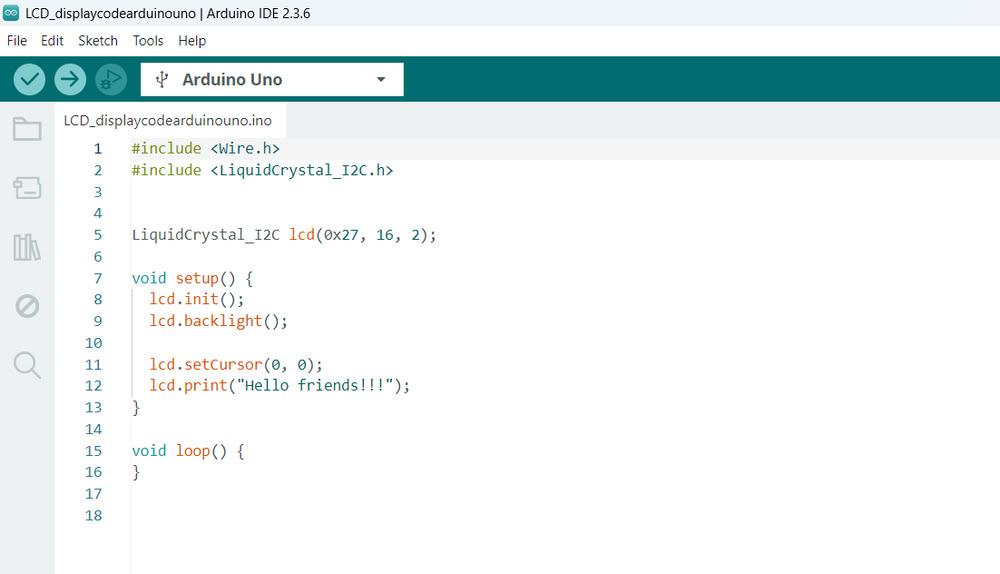1000x574 pixels.
Task: Click line number 12 in the gutter
Action: [x=93, y=385]
